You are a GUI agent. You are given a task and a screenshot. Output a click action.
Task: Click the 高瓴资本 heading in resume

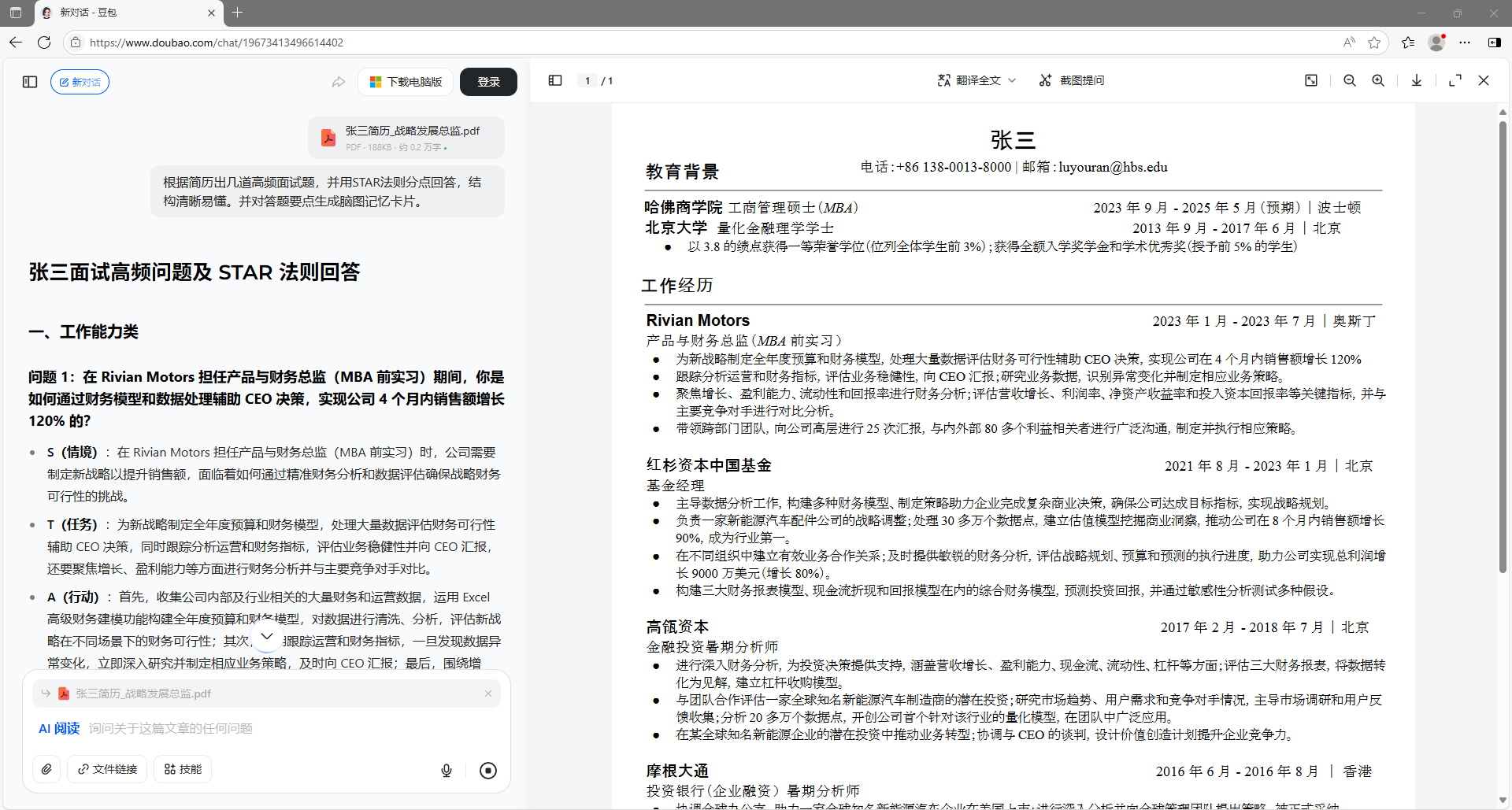(x=677, y=627)
